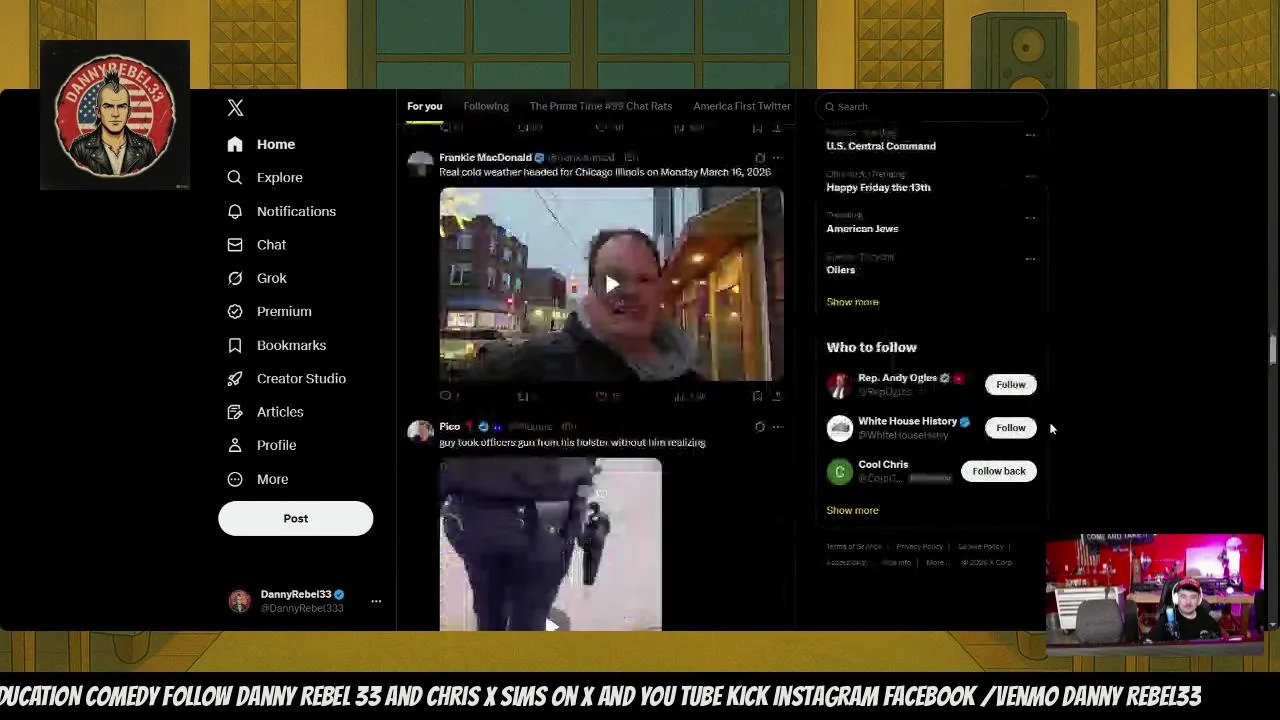The width and height of the screenshot is (1280, 720).
Task: Open Premium in the sidebar
Action: pos(270,311)
